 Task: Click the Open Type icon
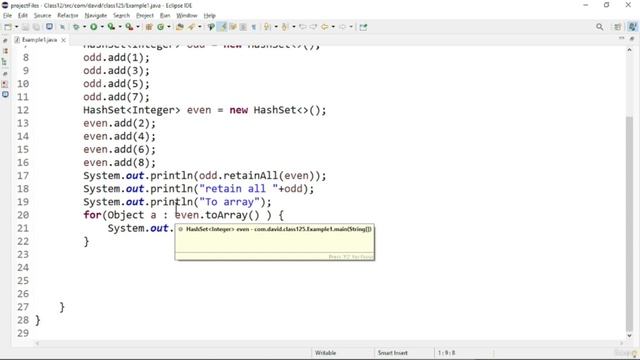point(180,27)
